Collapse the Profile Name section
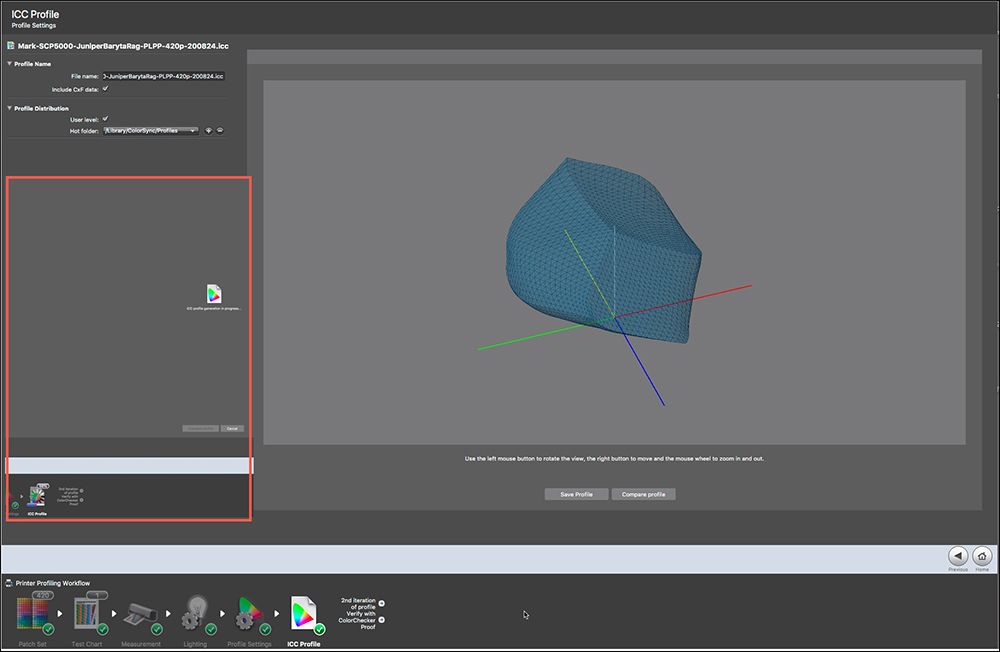 [10, 64]
